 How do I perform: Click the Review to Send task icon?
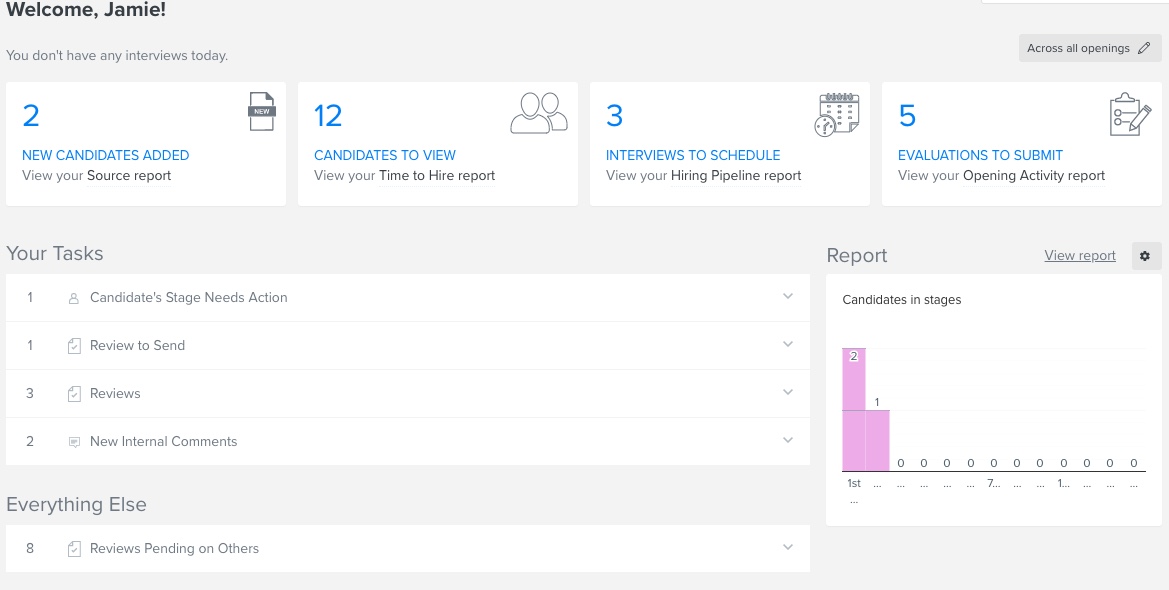[74, 346]
